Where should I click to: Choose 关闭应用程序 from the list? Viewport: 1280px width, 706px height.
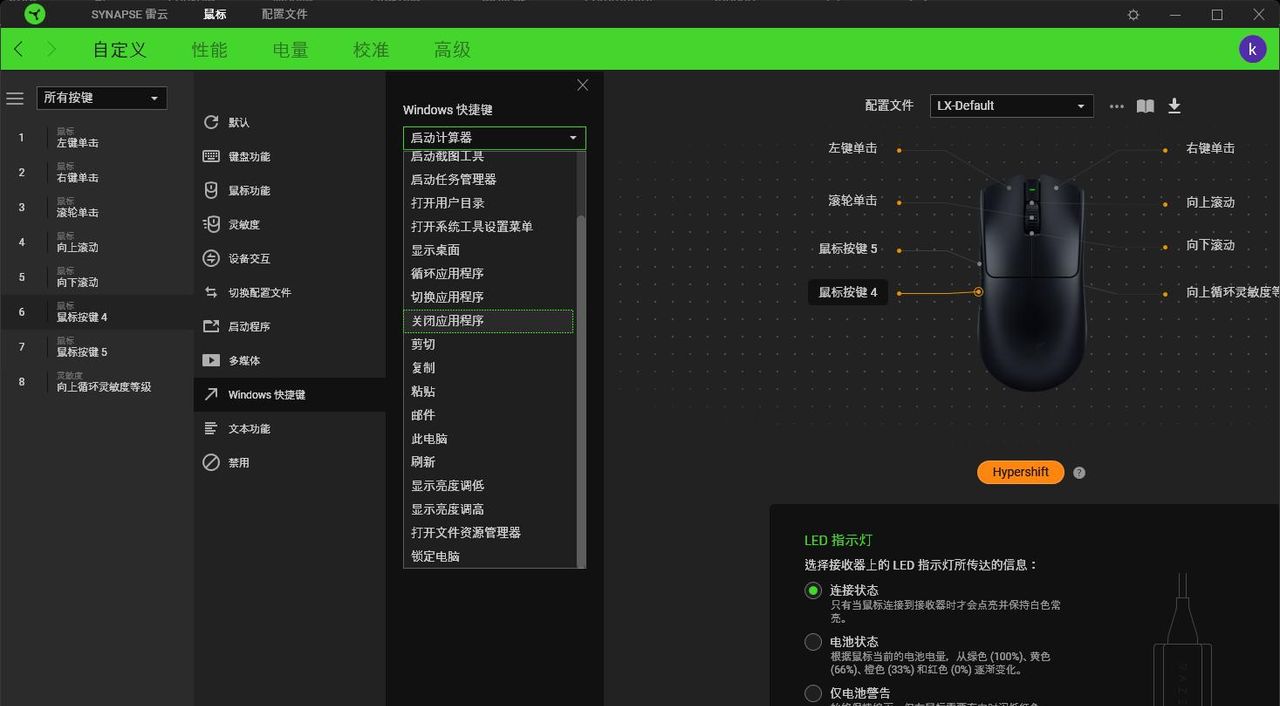[489, 321]
